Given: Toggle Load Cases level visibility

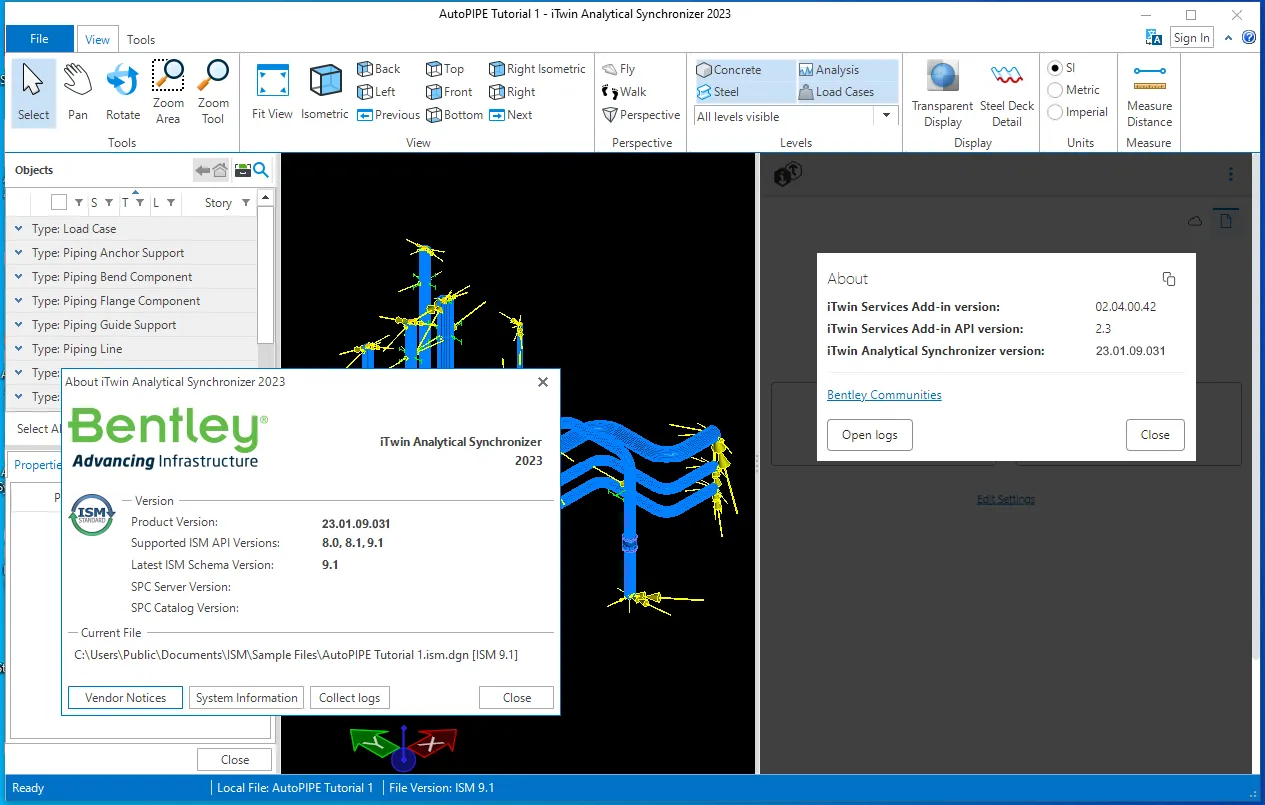Looking at the screenshot, I should 846,92.
